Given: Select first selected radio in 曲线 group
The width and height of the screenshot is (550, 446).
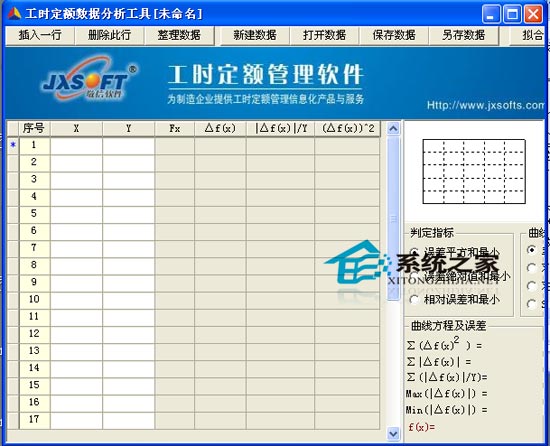Looking at the screenshot, I should (532, 250).
